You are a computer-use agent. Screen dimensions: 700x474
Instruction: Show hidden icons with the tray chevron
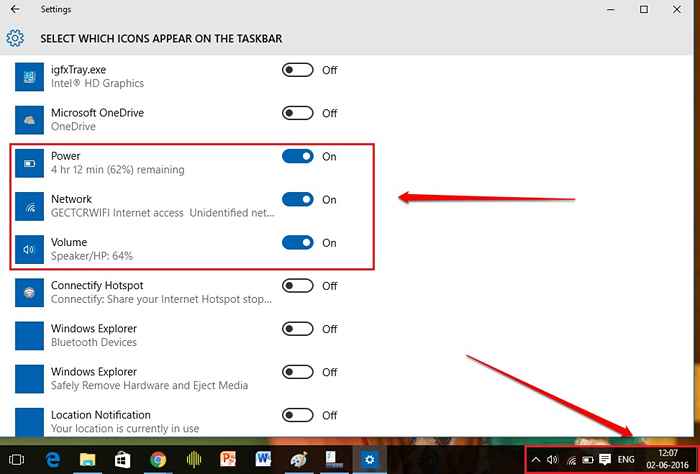point(536,460)
